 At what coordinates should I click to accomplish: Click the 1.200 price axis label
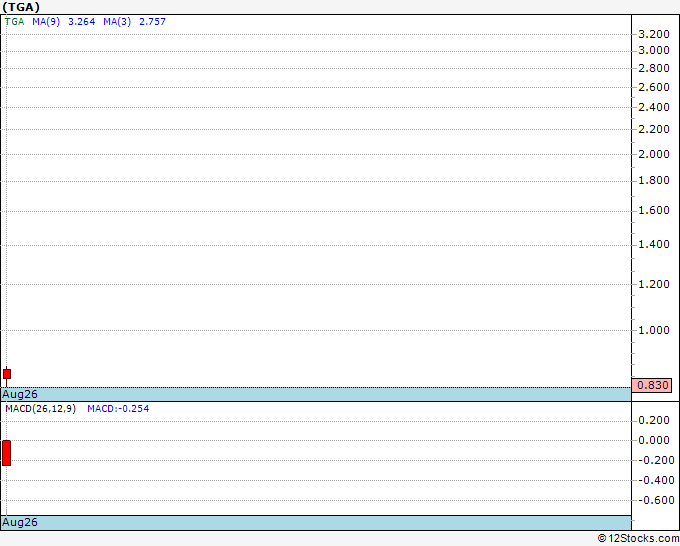coord(654,284)
